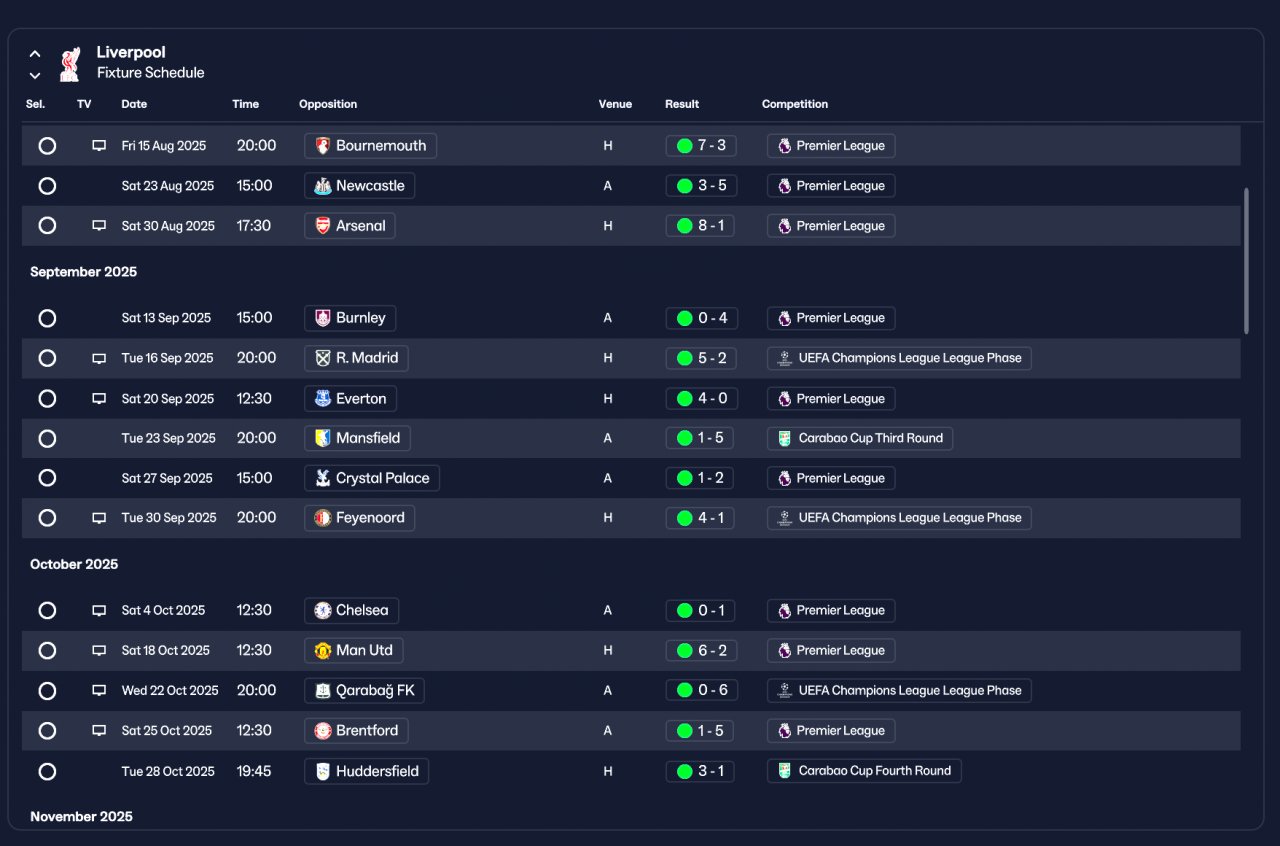Select the Huddersfield fixture radio button
The image size is (1280, 846).
pyautogui.click(x=47, y=771)
